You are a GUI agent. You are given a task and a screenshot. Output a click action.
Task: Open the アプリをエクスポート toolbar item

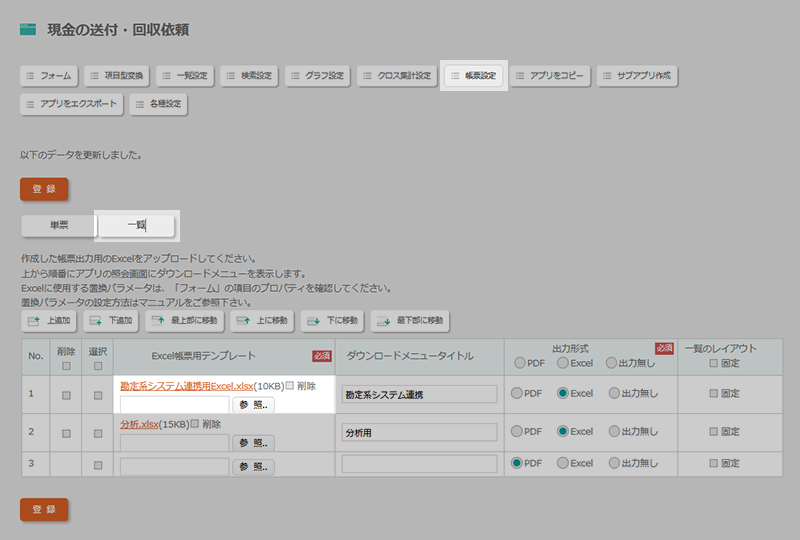pos(72,104)
